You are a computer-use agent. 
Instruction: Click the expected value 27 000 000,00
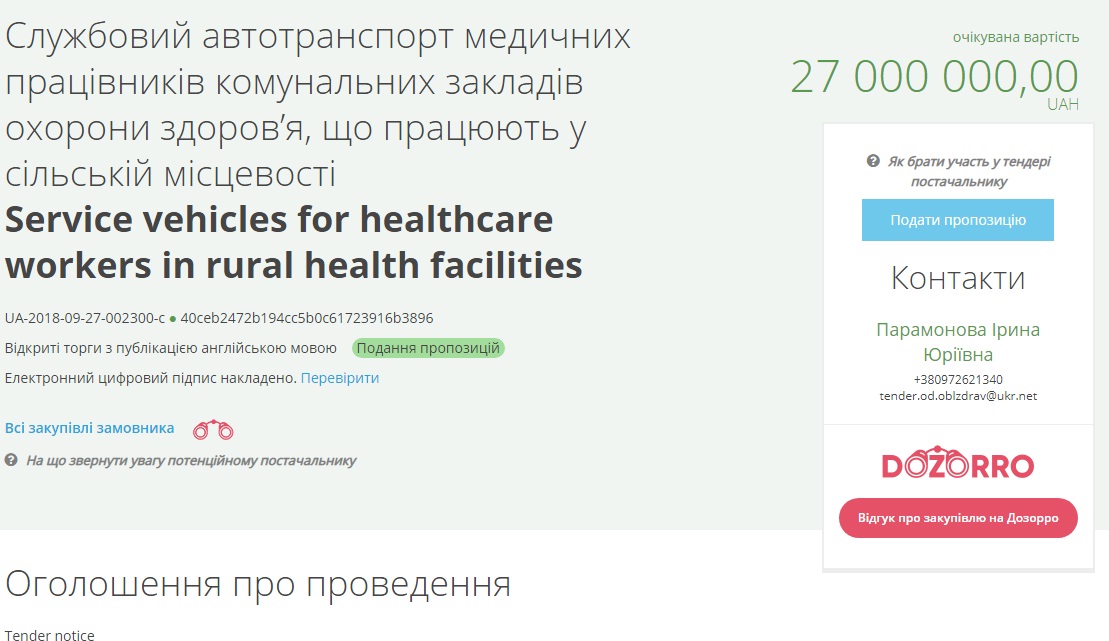(934, 77)
